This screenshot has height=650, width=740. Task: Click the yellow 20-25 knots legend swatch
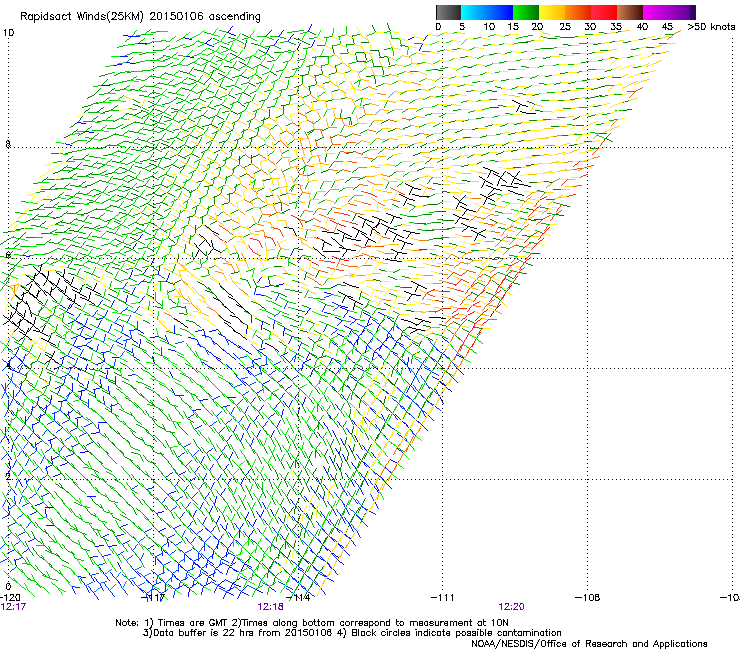(x=552, y=12)
